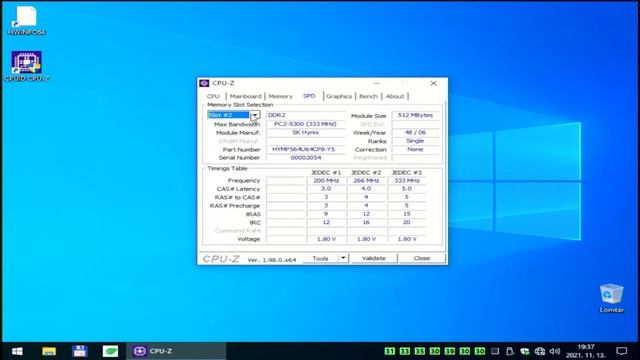The image size is (640, 360).
Task: Click the serial number 00002054
Action: coord(306,158)
